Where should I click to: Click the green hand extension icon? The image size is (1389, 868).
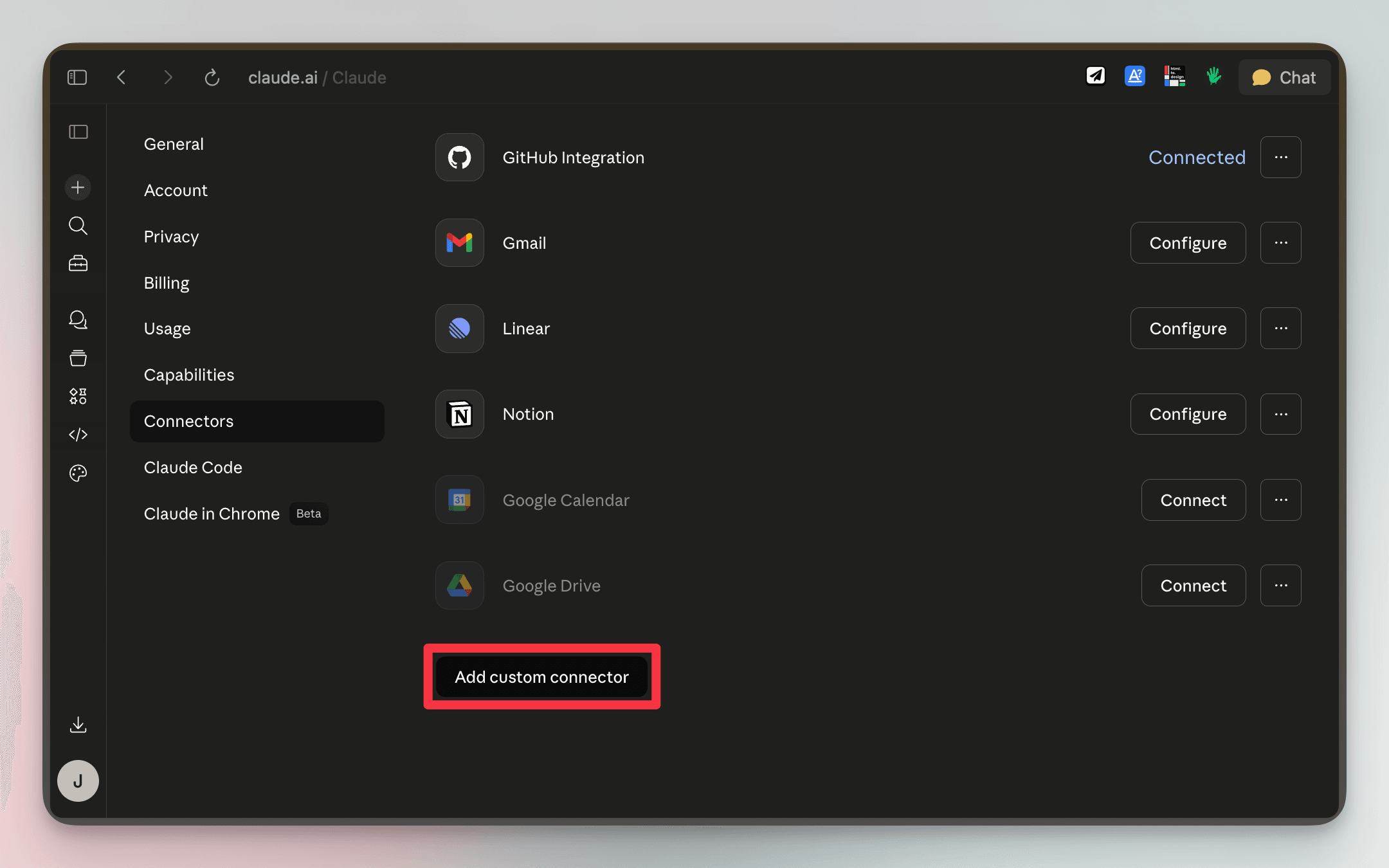(1214, 76)
